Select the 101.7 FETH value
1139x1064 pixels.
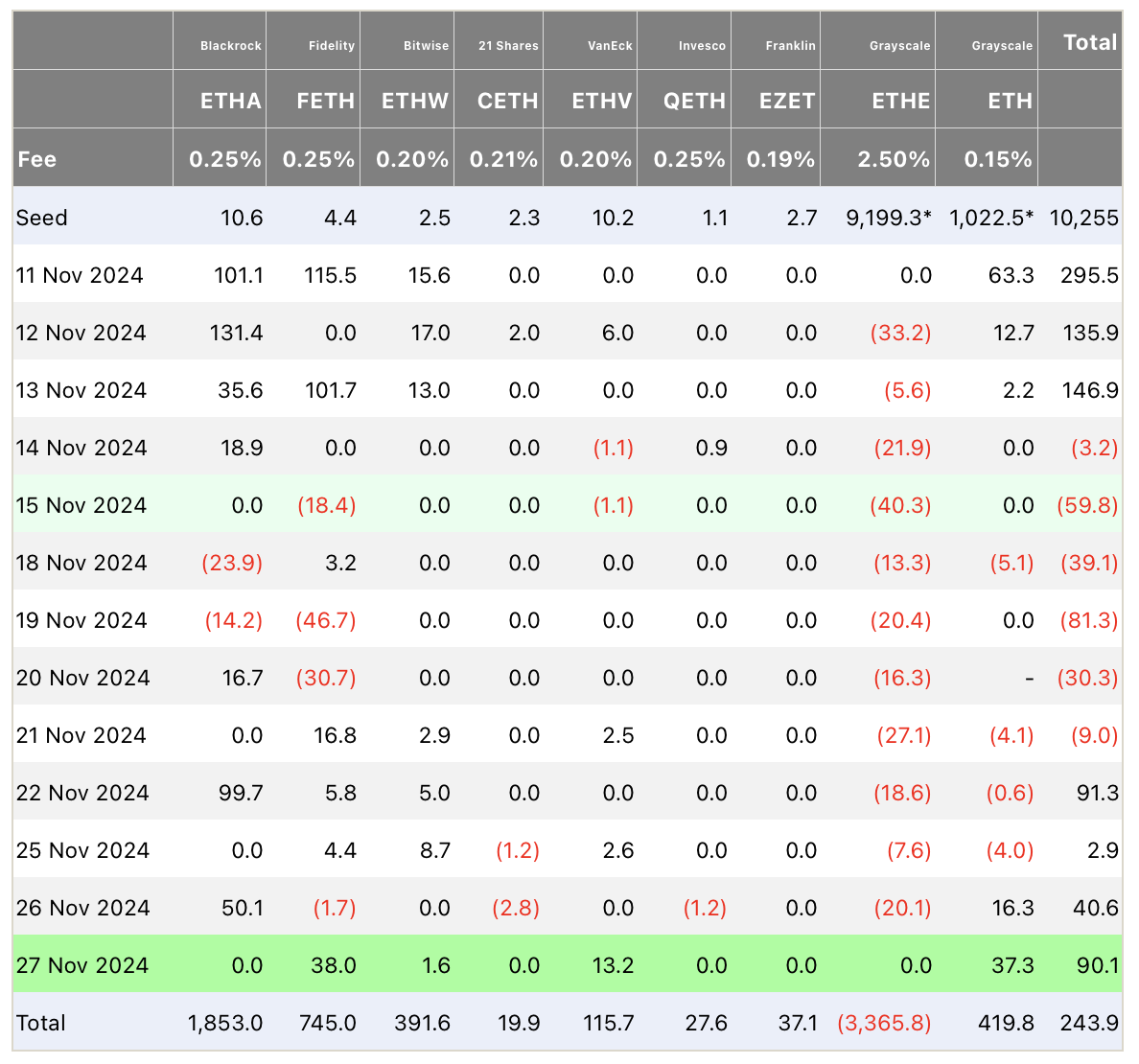click(x=330, y=390)
